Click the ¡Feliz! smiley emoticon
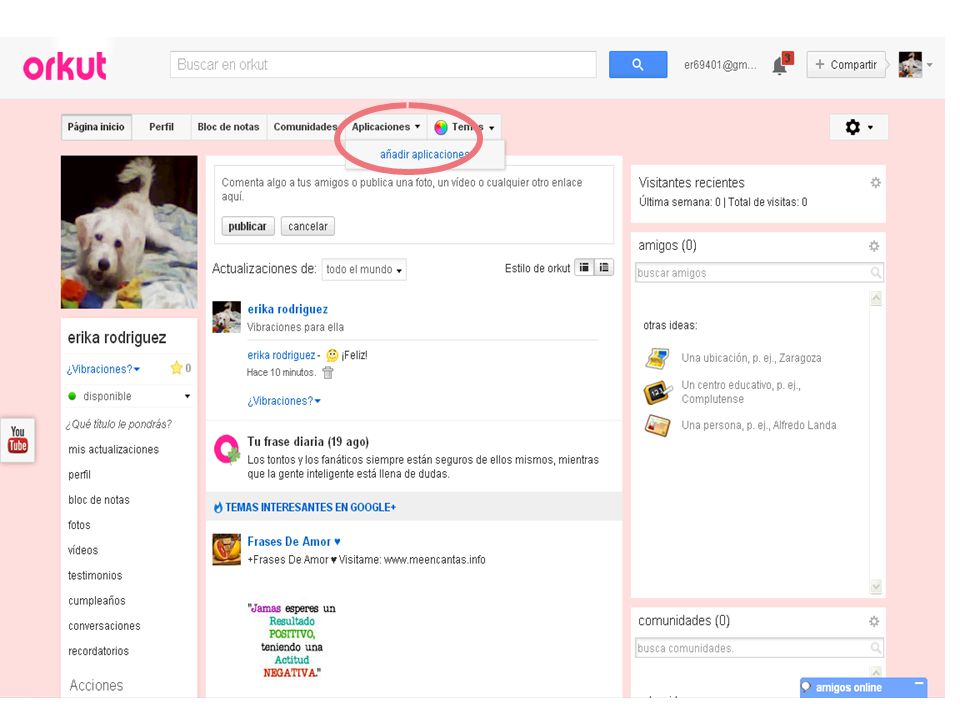 tap(332, 355)
